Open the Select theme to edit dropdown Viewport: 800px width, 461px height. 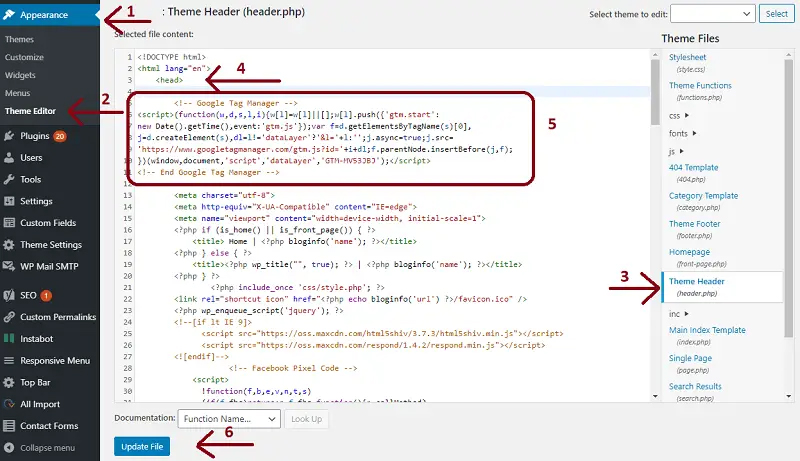point(712,14)
